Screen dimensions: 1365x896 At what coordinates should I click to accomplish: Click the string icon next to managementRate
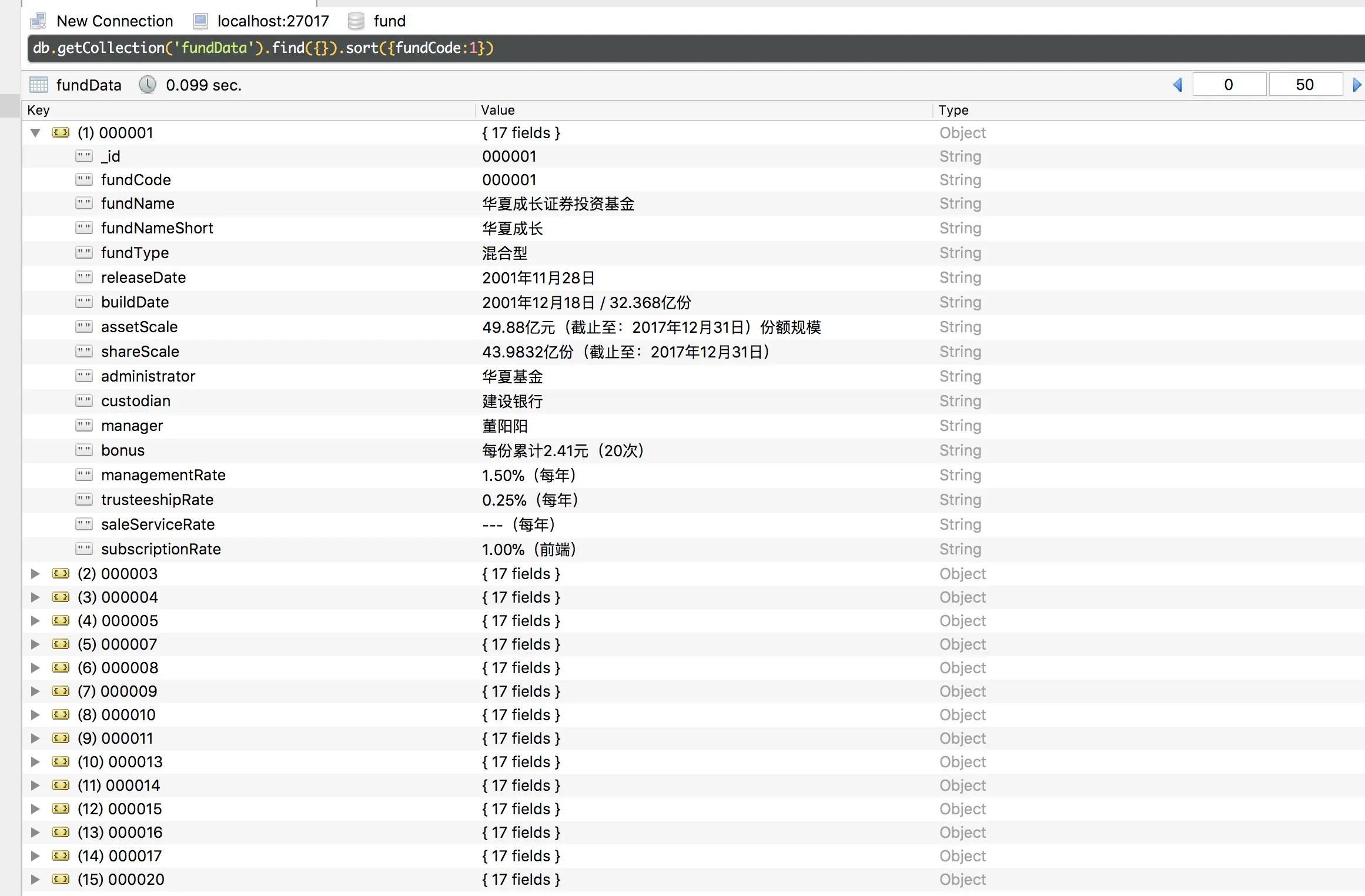coord(84,474)
